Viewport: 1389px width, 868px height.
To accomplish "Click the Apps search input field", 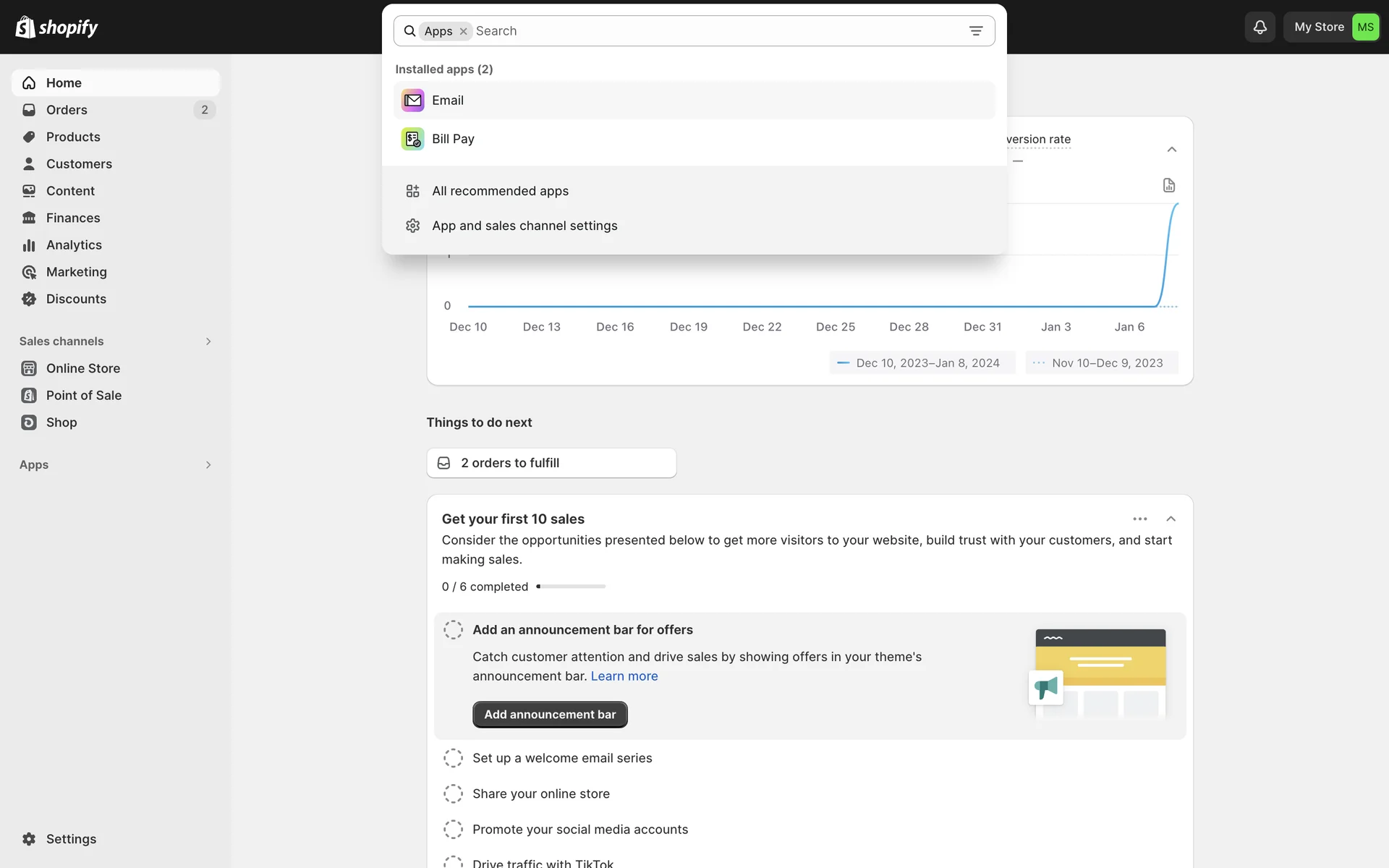I will click(716, 31).
